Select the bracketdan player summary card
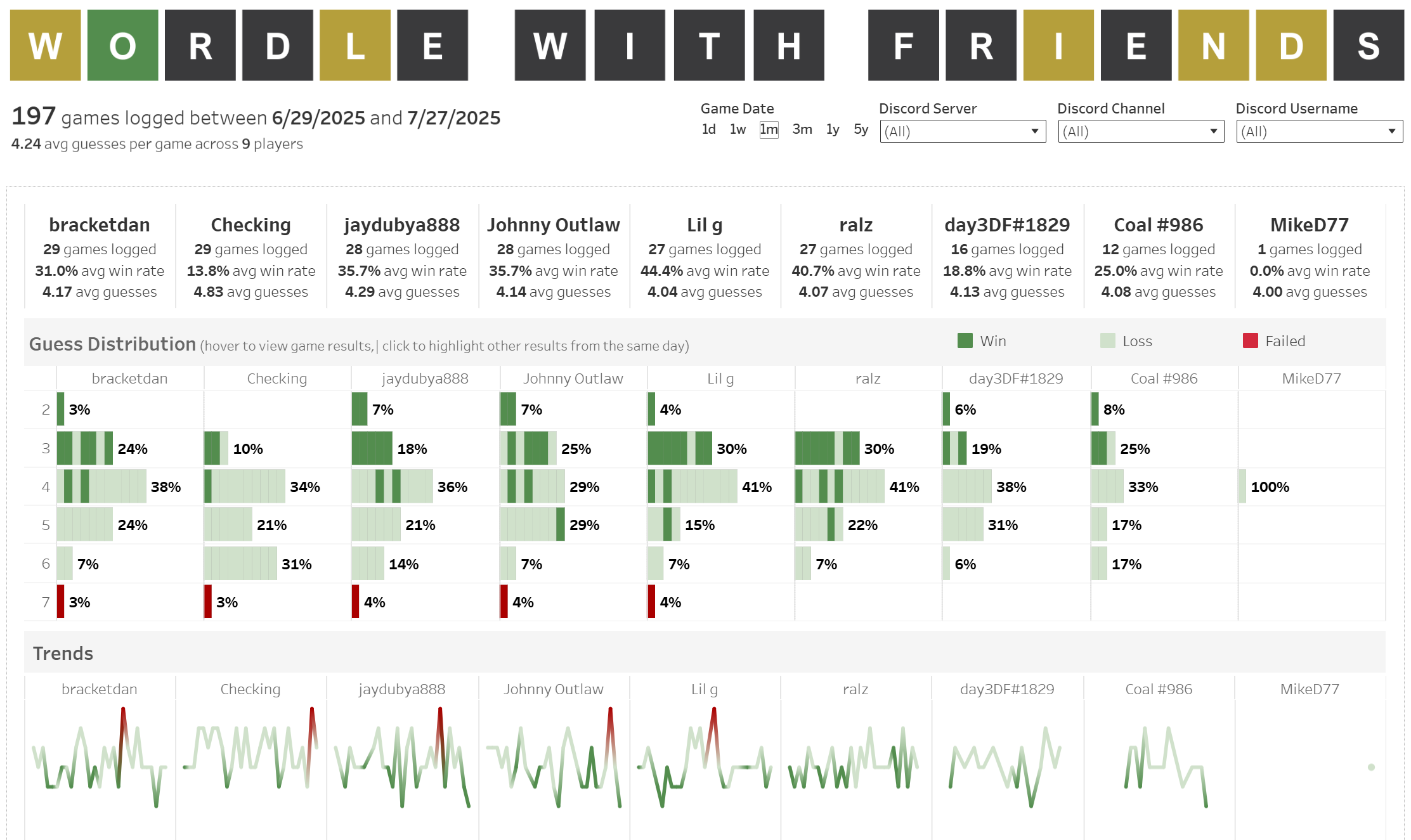Screen dimensions: 1411x840 [x=100, y=257]
